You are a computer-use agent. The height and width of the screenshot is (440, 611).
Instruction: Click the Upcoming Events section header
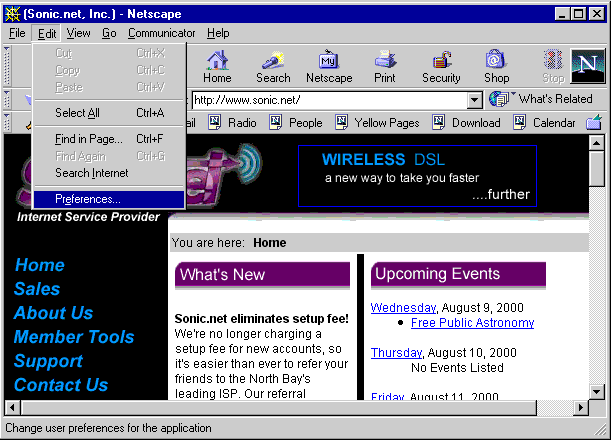coord(458,275)
